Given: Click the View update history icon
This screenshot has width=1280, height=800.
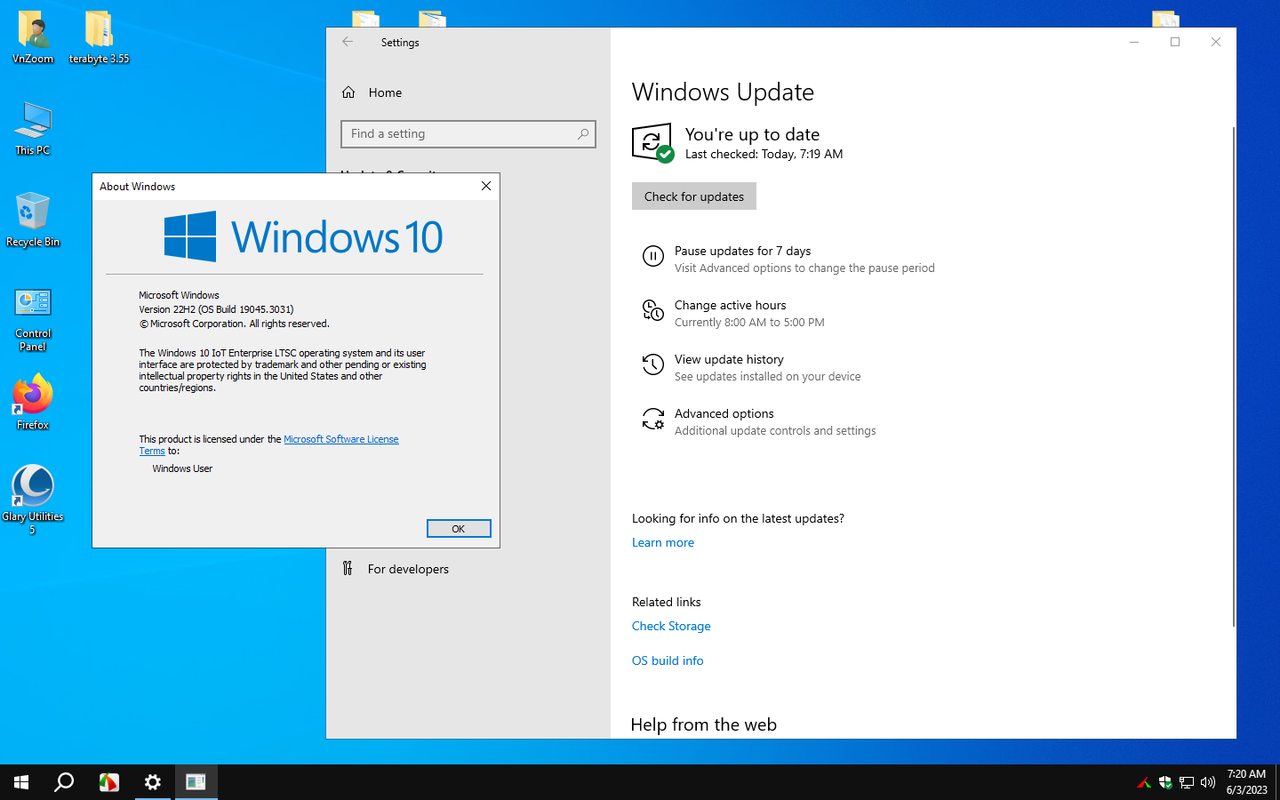Looking at the screenshot, I should coord(652,365).
